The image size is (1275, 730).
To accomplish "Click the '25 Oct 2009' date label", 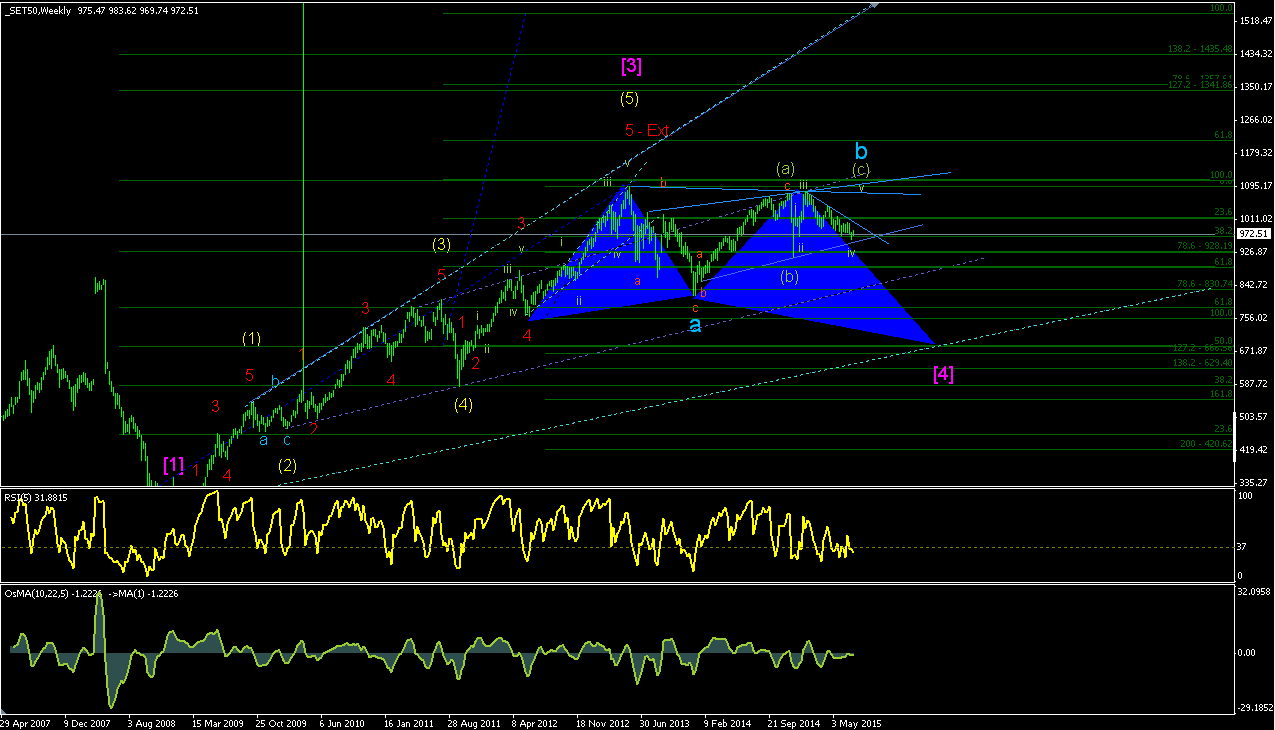I will click(x=280, y=722).
